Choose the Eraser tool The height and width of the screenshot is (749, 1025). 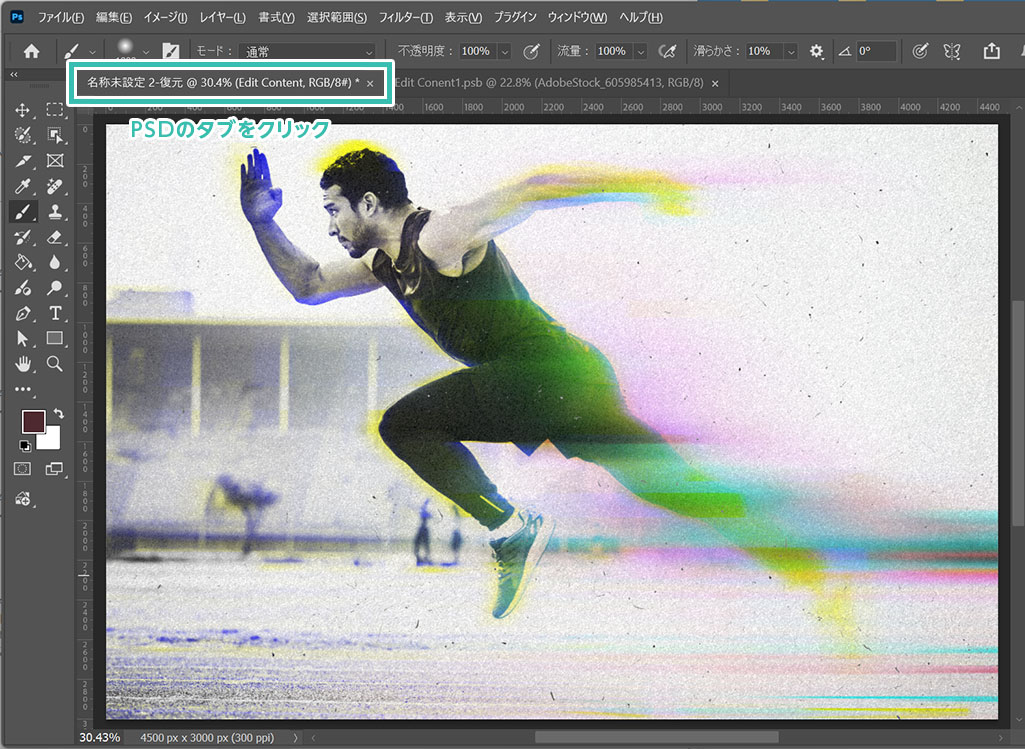click(55, 237)
